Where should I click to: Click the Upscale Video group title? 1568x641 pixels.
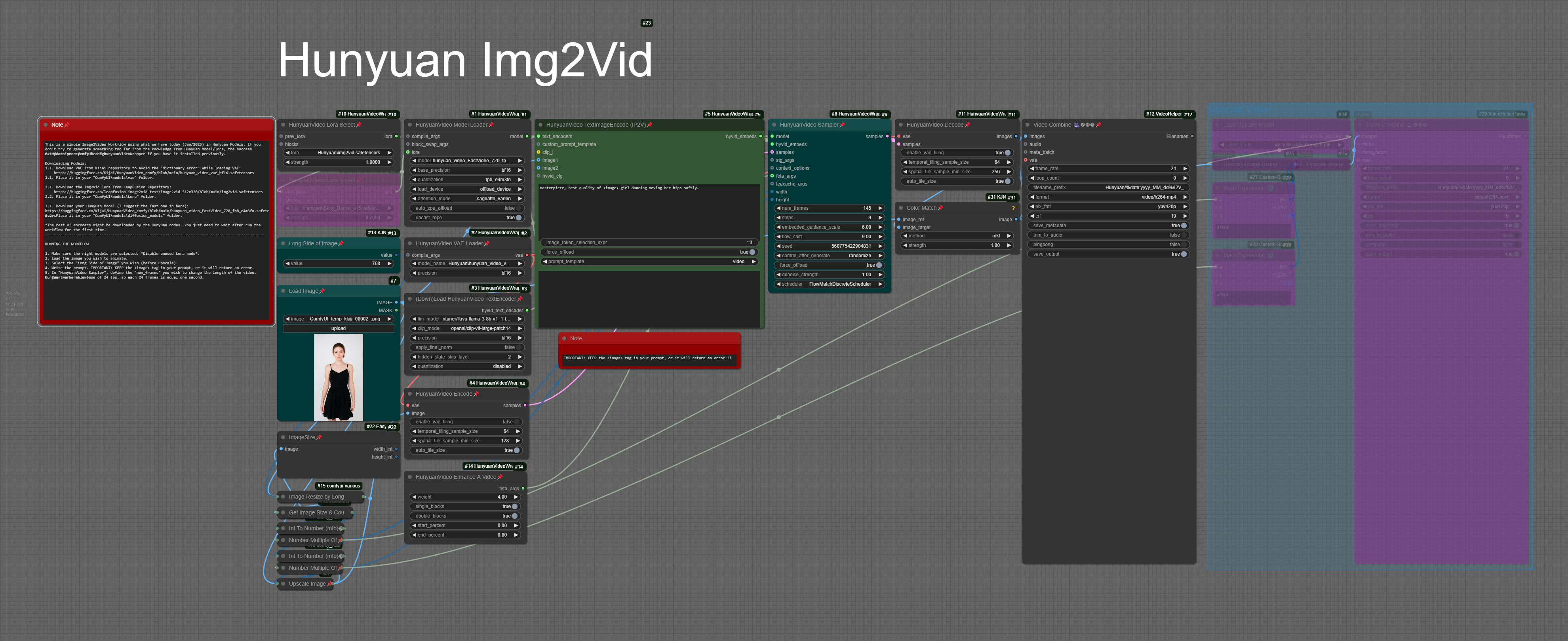point(1239,110)
